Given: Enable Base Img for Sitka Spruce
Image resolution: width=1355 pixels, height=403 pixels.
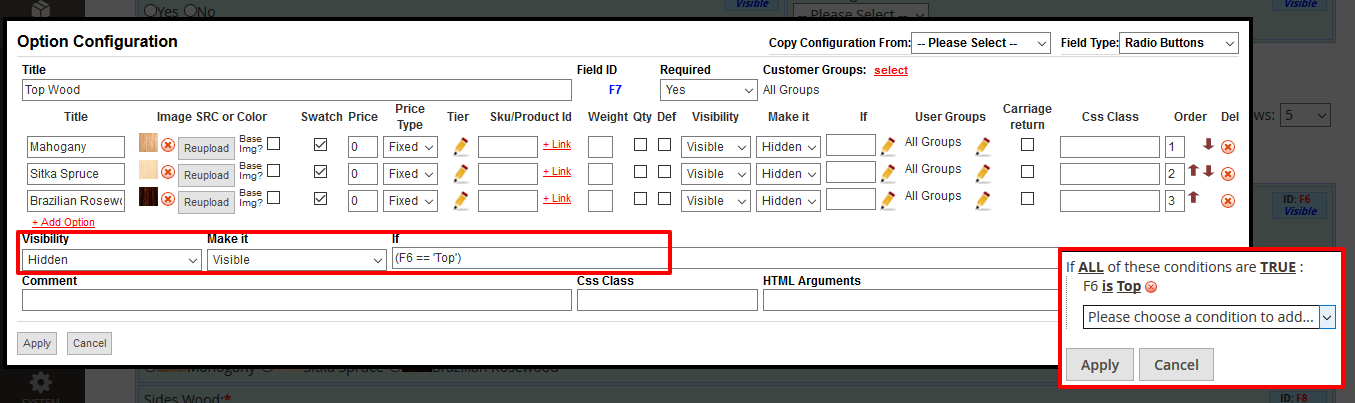Looking at the screenshot, I should coord(273,170).
